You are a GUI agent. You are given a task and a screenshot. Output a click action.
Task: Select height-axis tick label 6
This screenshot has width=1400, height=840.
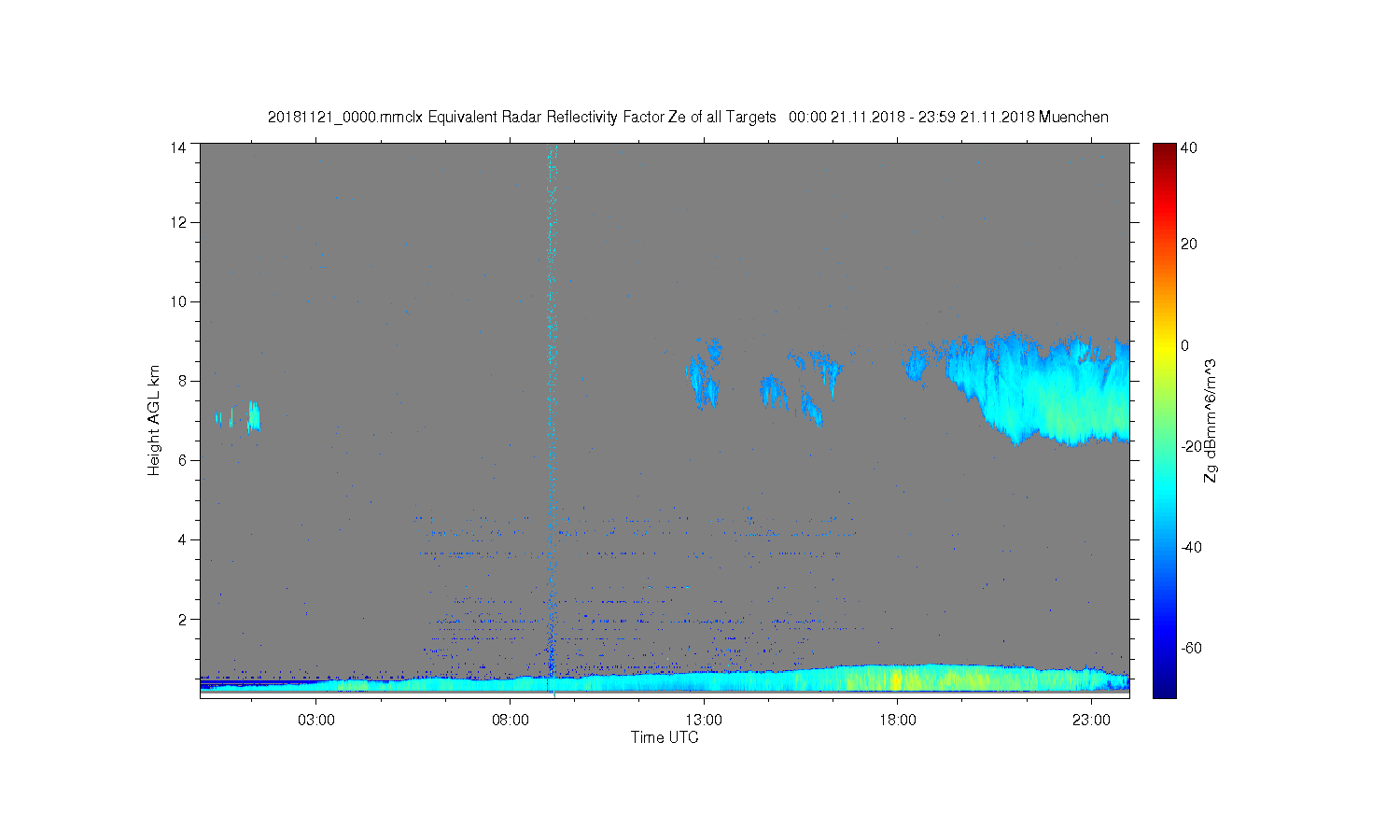(x=182, y=460)
